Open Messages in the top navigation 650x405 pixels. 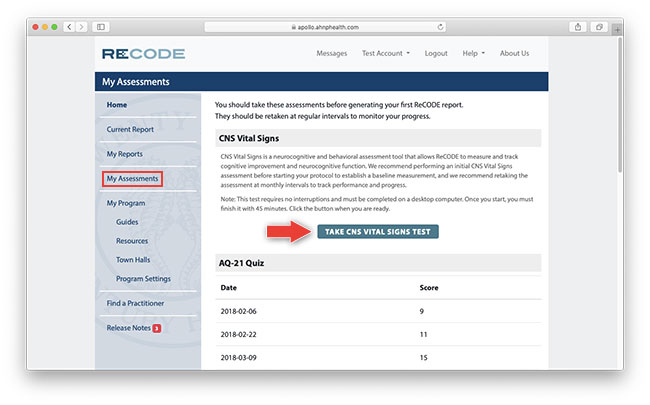pos(331,53)
